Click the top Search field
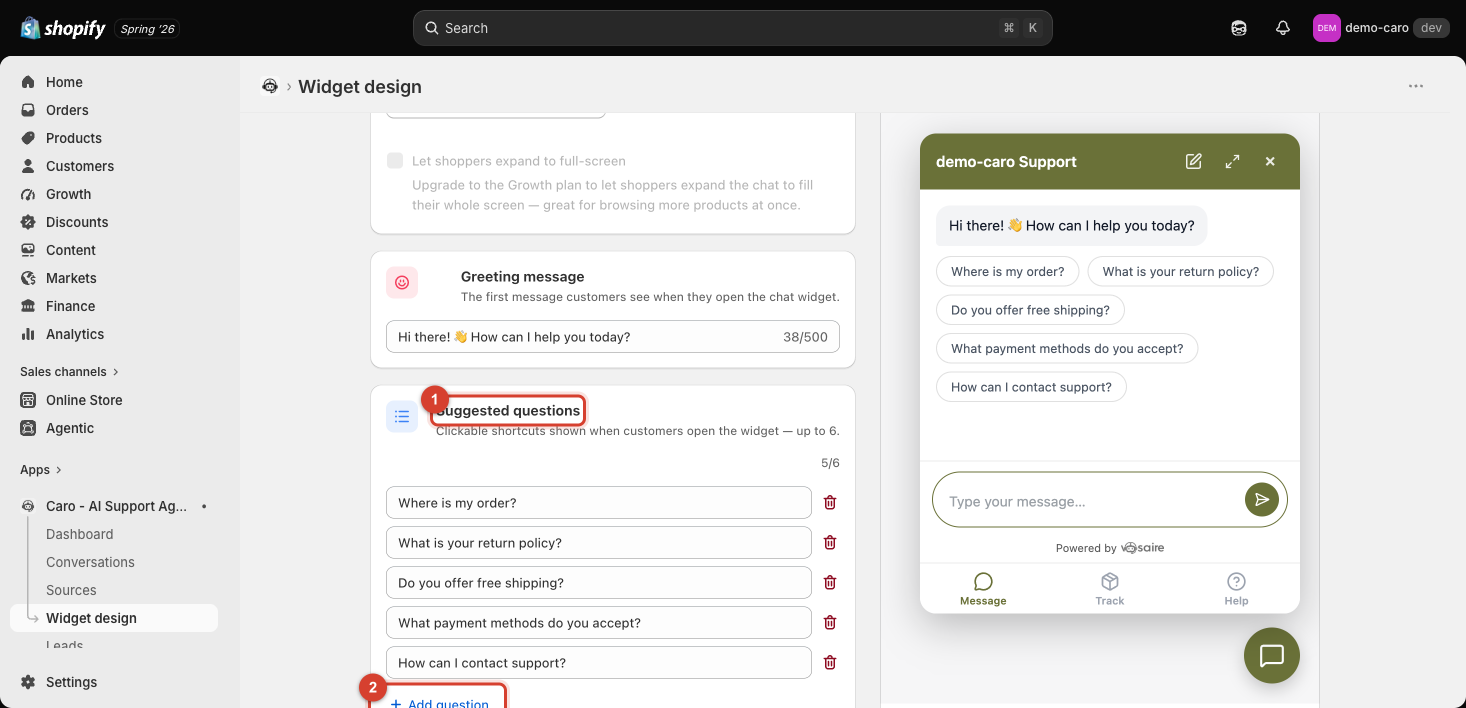This screenshot has height=708, width=1466. pos(732,28)
